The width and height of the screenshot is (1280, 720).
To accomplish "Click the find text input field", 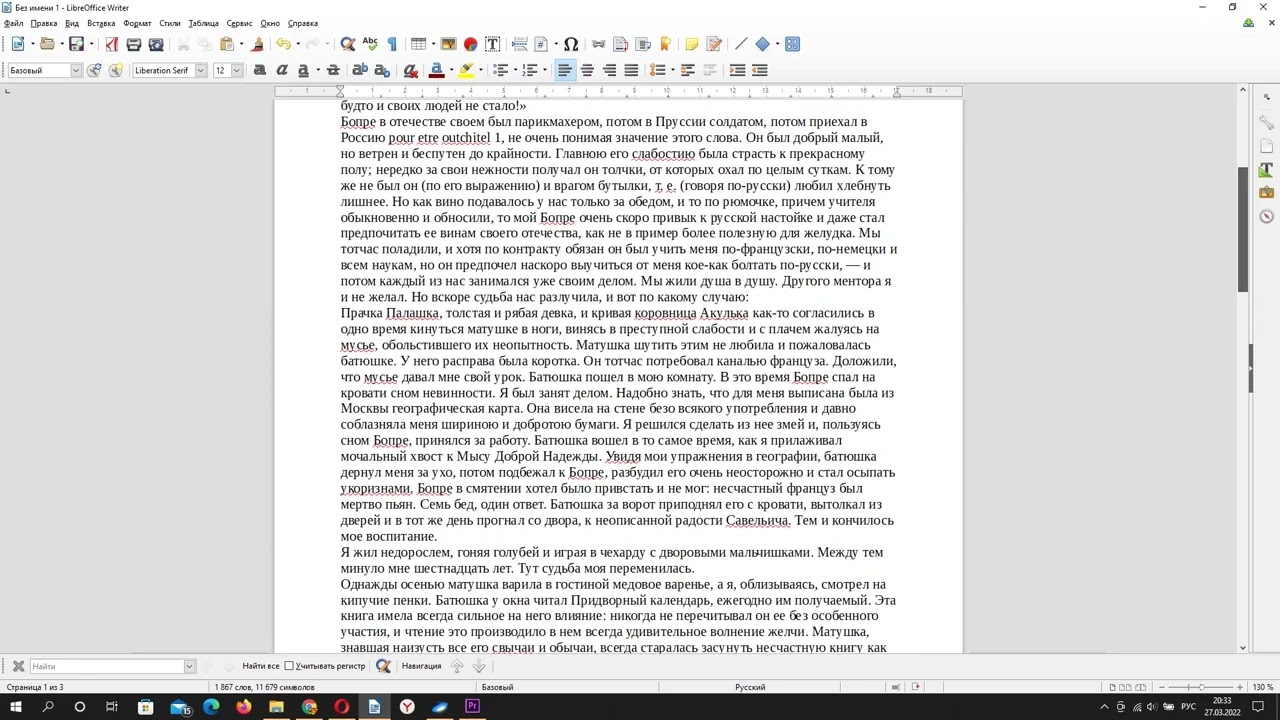I will [x=106, y=666].
